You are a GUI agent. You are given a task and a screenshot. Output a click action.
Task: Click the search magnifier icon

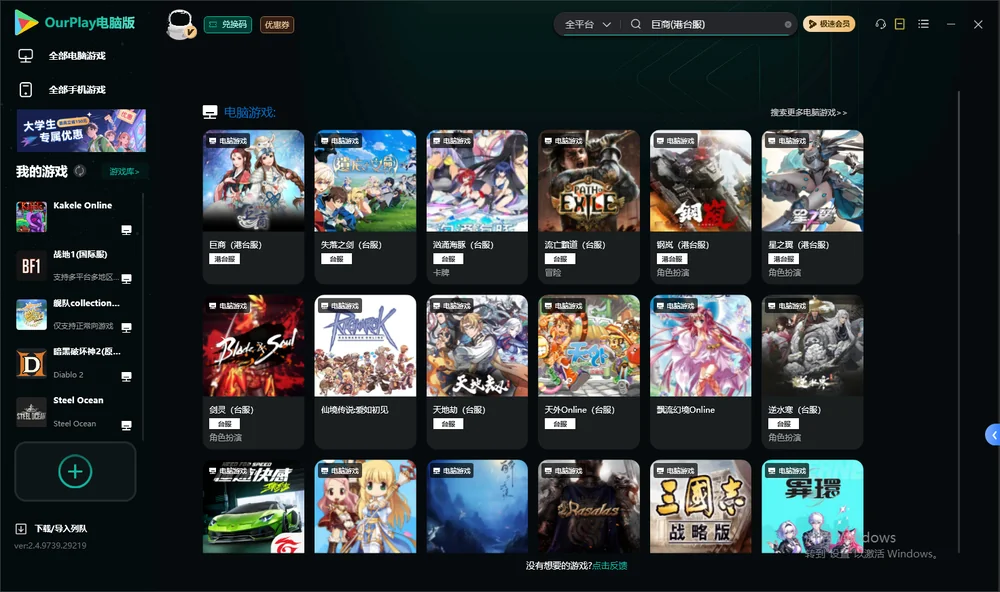coord(635,24)
